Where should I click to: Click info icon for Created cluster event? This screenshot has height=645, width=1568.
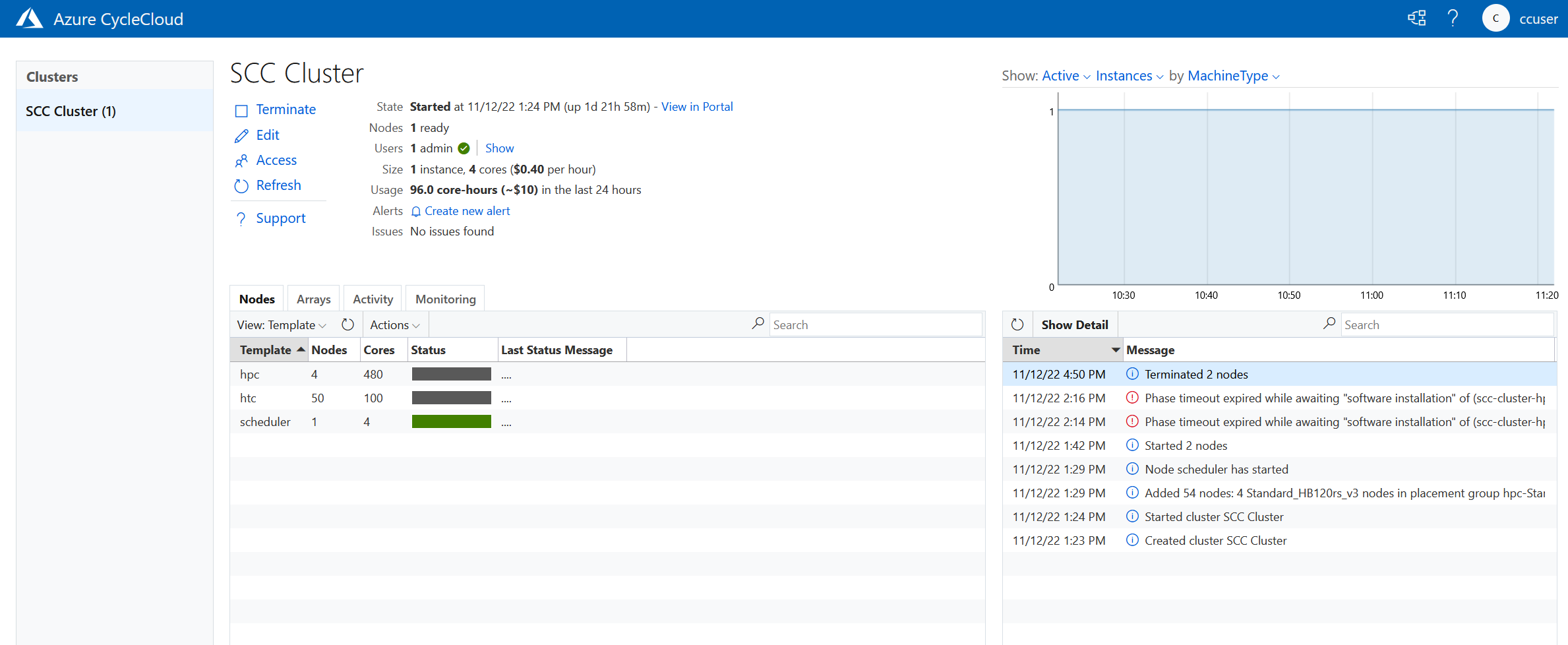[1132, 540]
